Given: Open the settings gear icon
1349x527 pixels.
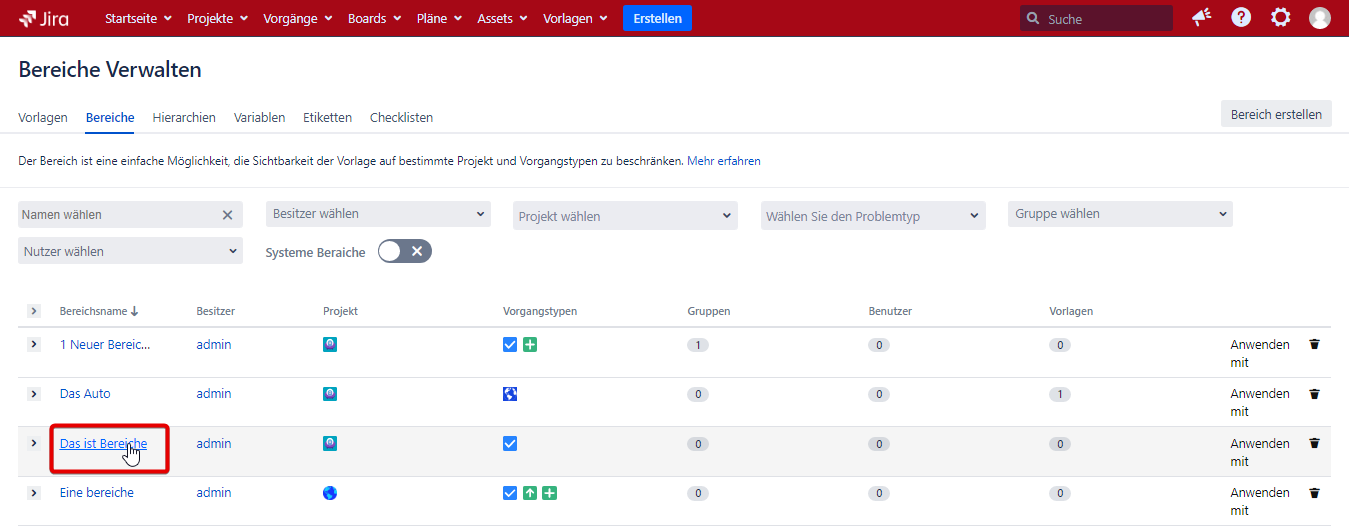Looking at the screenshot, I should 1280,18.
